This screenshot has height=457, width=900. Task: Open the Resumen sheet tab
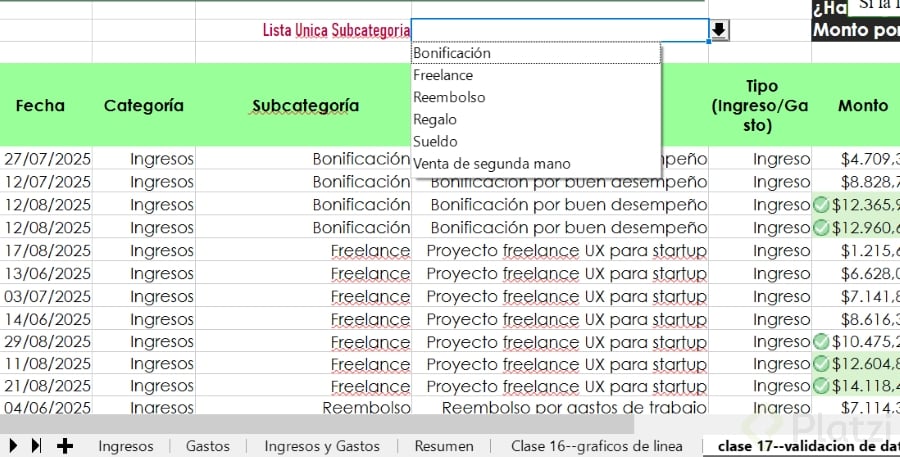click(x=444, y=446)
